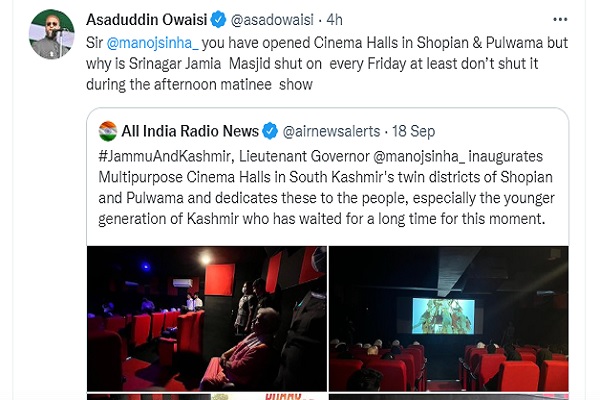
Task: Open the @manojsinha_ mention link
Action: (x=152, y=43)
